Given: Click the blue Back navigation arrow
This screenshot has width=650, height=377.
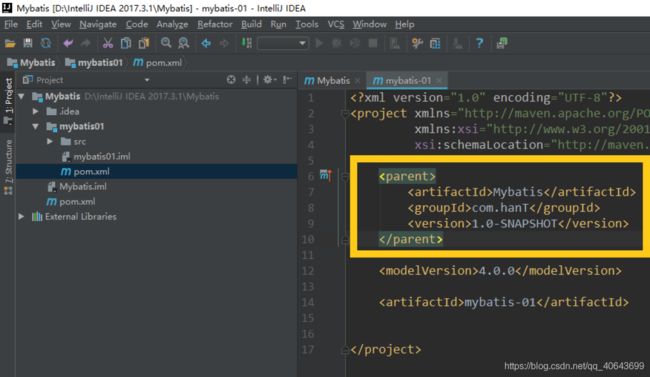Looking at the screenshot, I should coord(206,43).
